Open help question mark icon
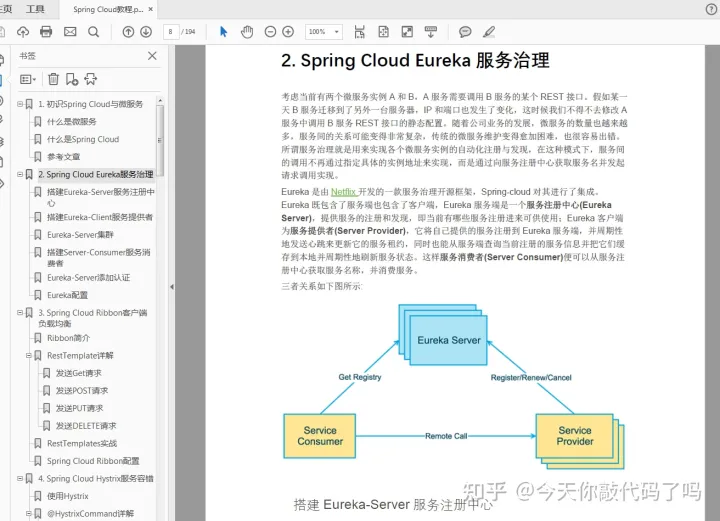The width and height of the screenshot is (720, 521). pos(711,9)
